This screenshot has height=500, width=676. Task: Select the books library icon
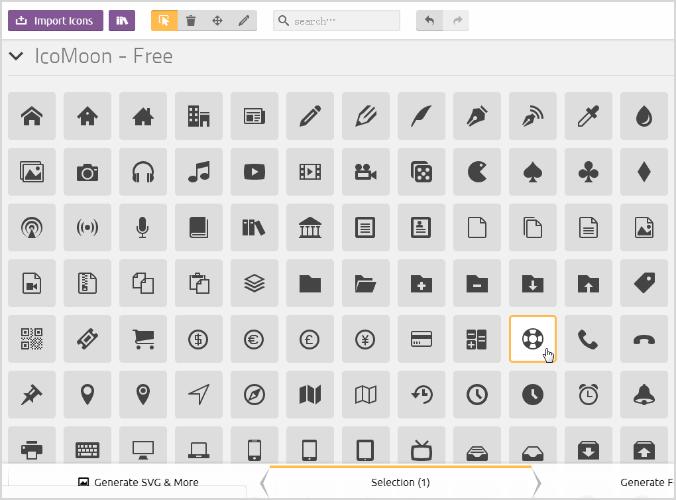pyautogui.click(x=254, y=228)
